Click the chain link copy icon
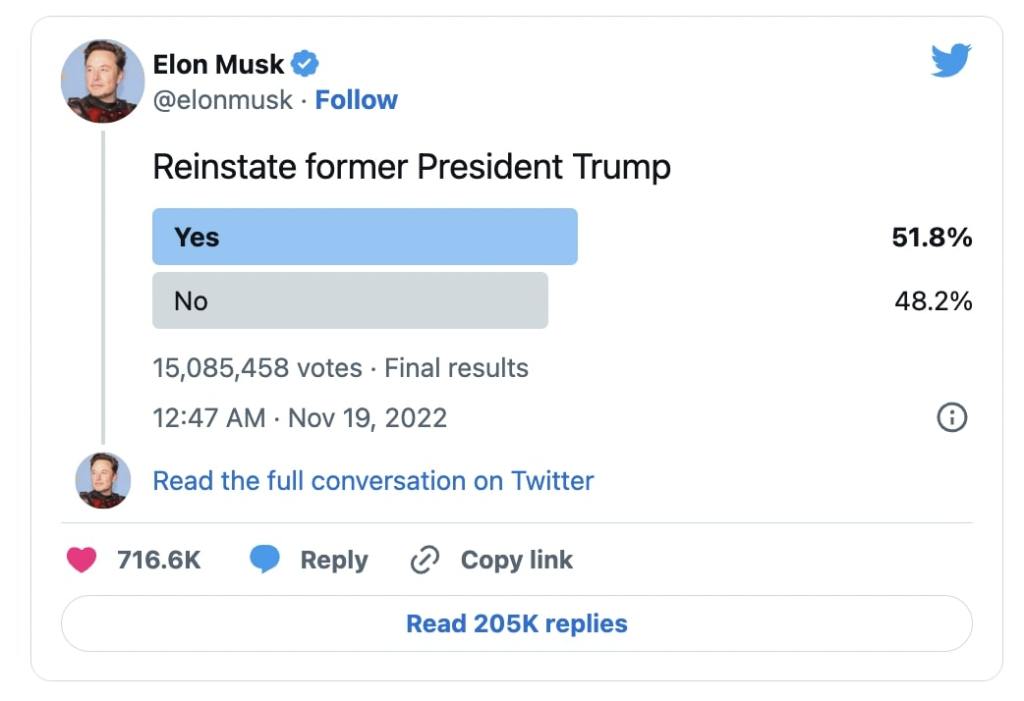Image resolution: width=1024 pixels, height=701 pixels. click(425, 560)
